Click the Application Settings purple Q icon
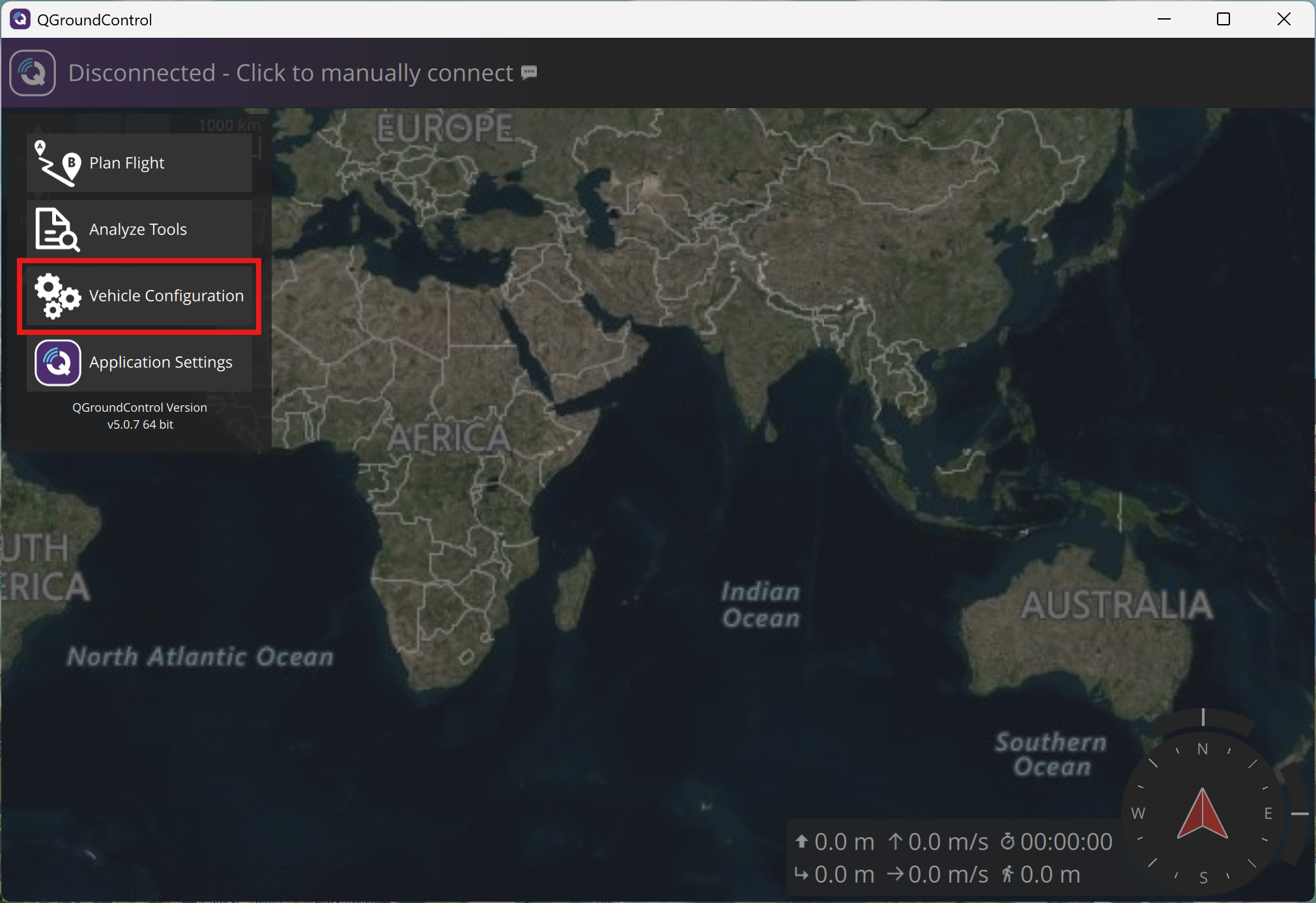The height and width of the screenshot is (903, 1316). coord(57,362)
